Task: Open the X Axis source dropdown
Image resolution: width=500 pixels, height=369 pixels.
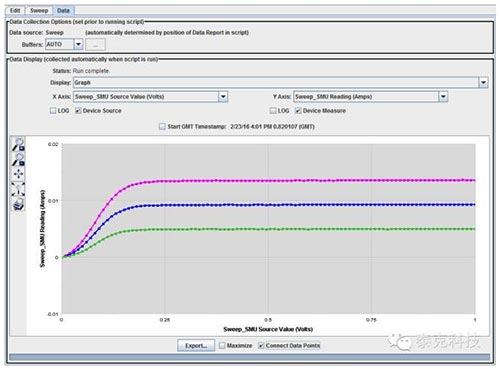Action: click(223, 97)
